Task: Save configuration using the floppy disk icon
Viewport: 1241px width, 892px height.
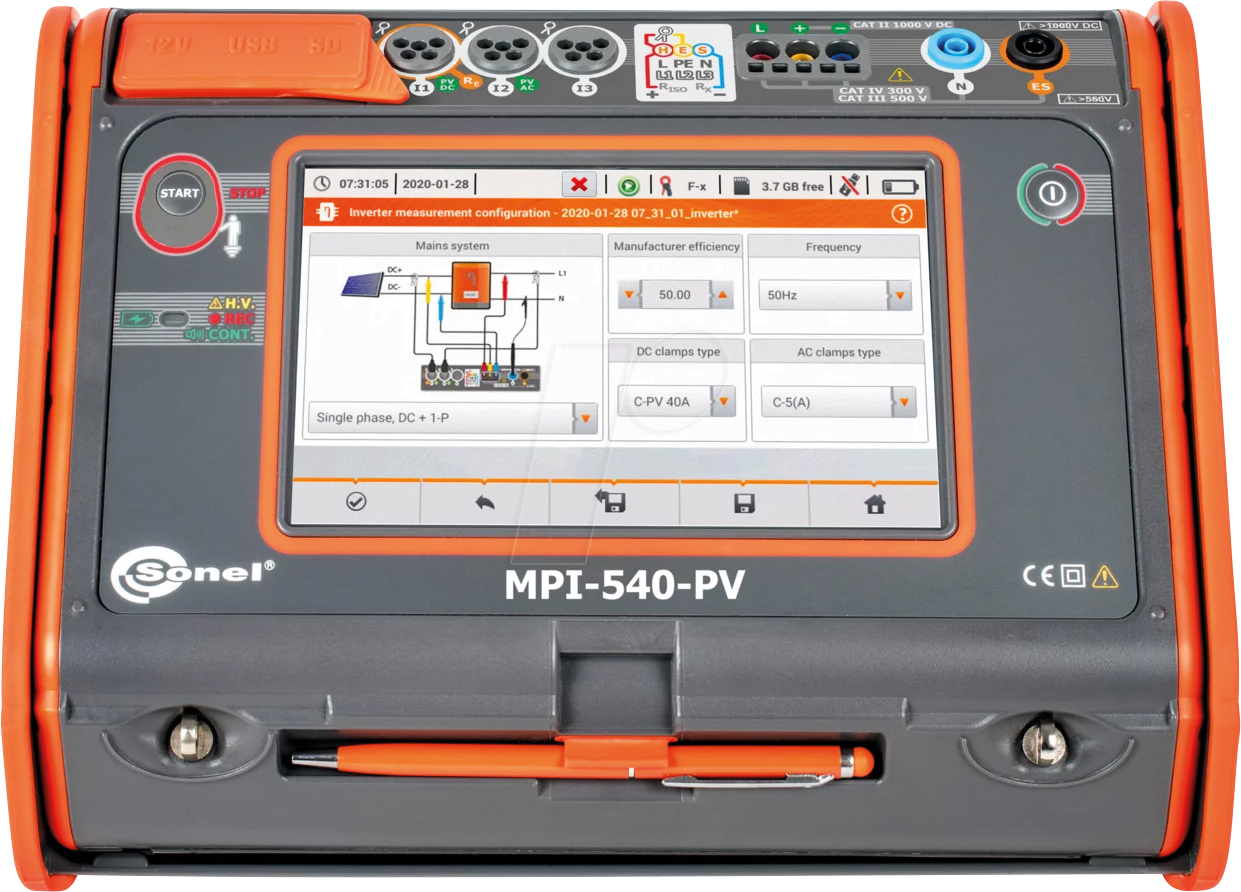Action: click(744, 503)
